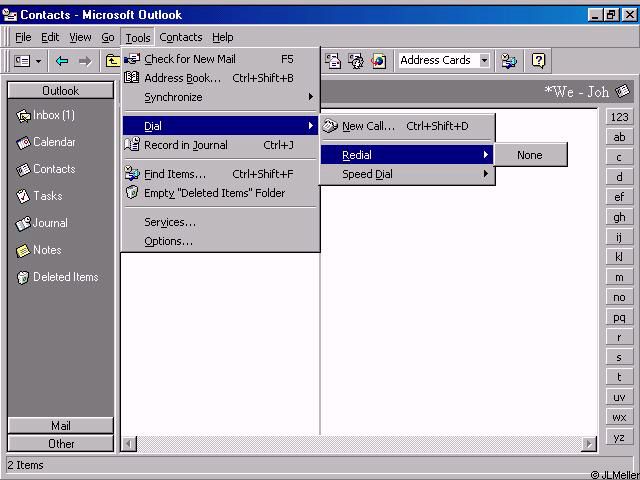Image resolution: width=640 pixels, height=480 pixels.
Task: Open the Contacts menu
Action: pos(181,38)
